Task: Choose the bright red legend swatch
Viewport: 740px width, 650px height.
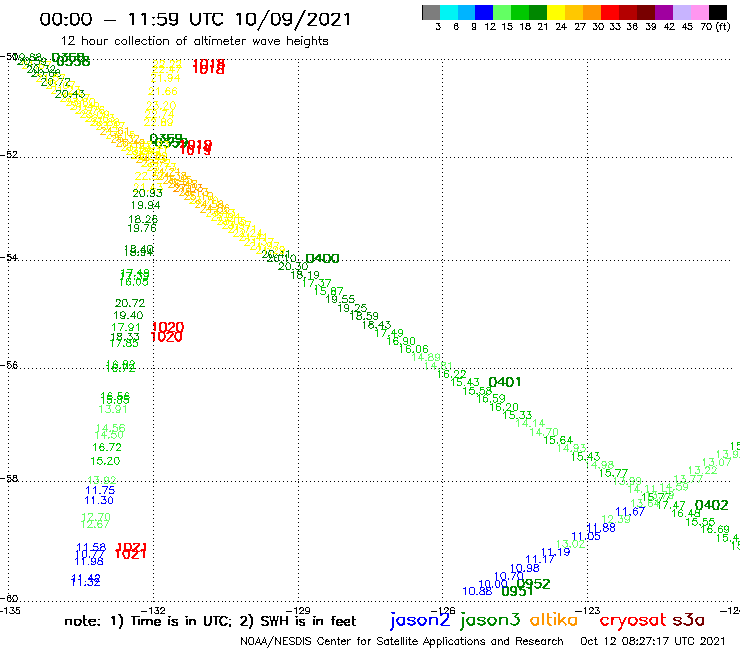Action: click(x=610, y=12)
